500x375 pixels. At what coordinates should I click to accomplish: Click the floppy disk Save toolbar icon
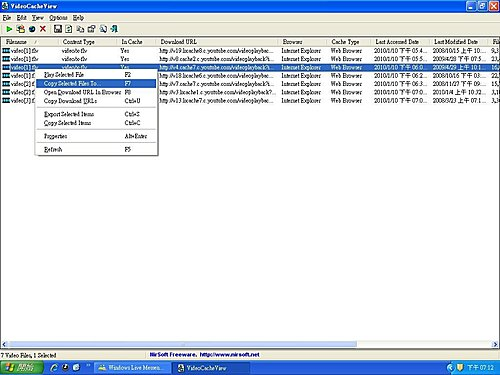tap(58, 29)
